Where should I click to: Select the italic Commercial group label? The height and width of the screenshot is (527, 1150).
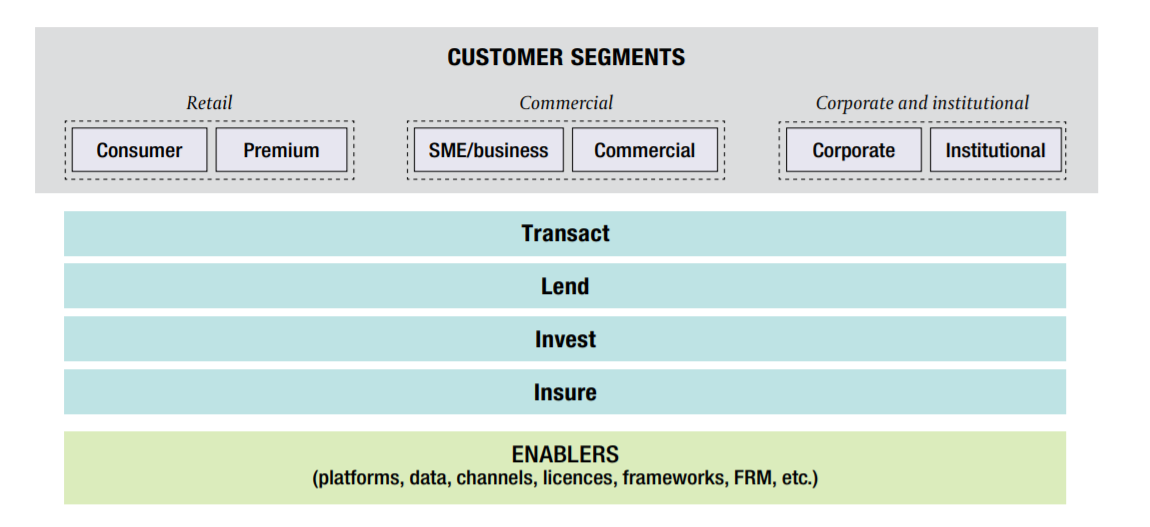coord(566,103)
